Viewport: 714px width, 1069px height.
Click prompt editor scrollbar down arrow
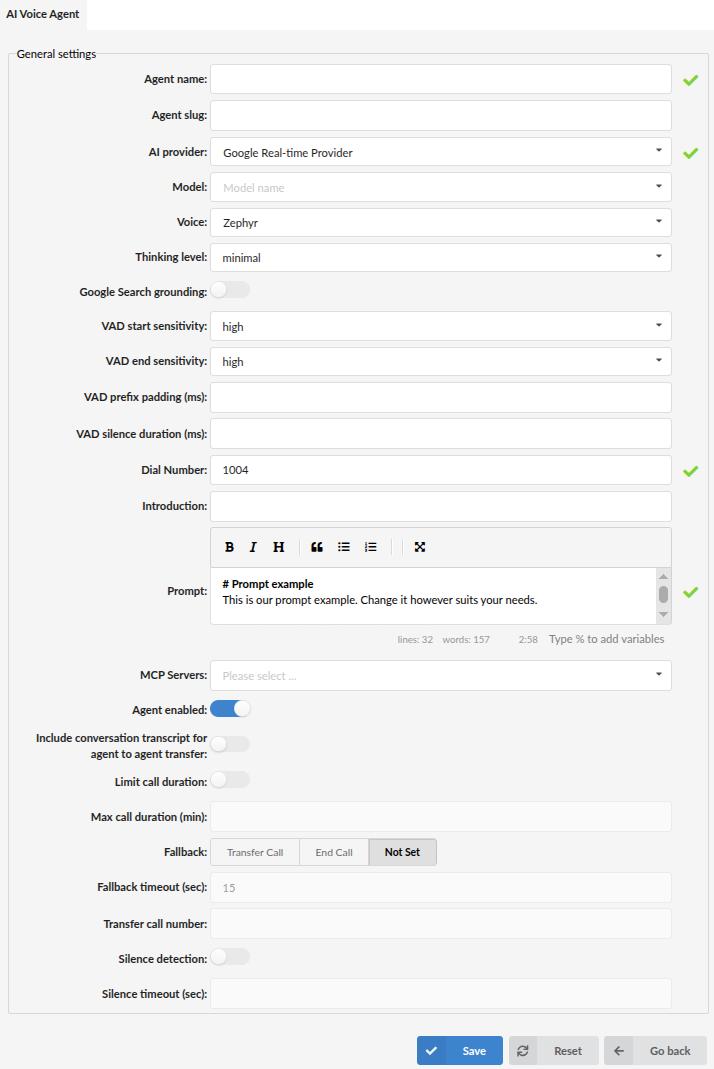(664, 615)
